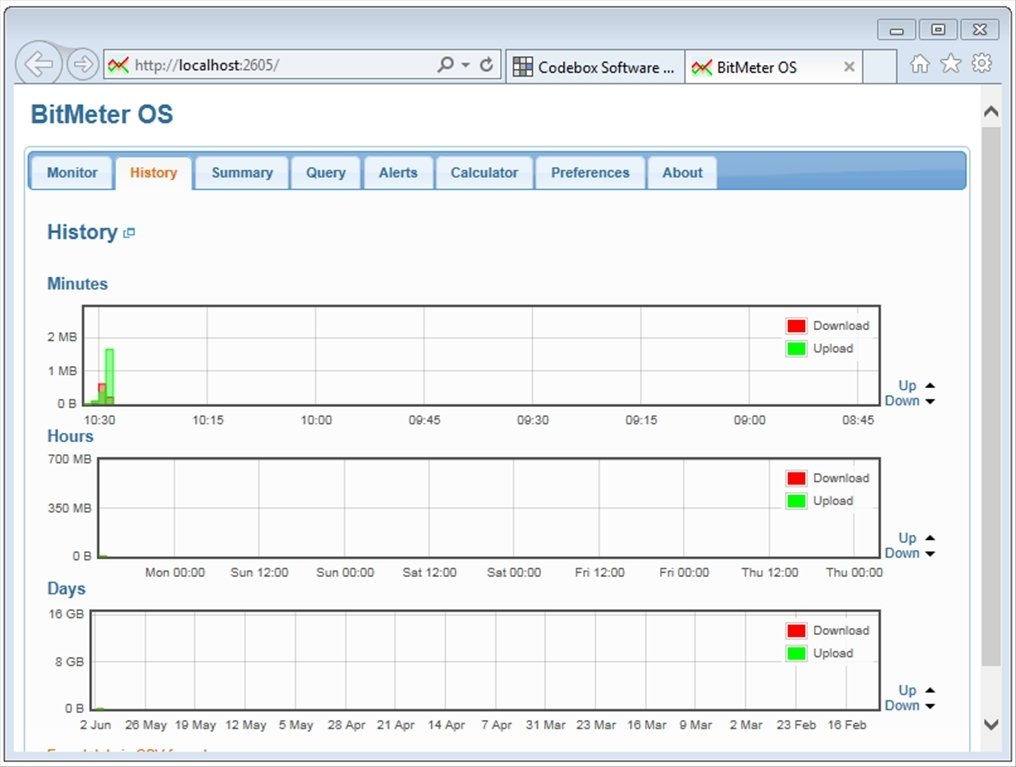Click the BitMeter OS page title
Viewport: 1016px width, 767px height.
[102, 115]
